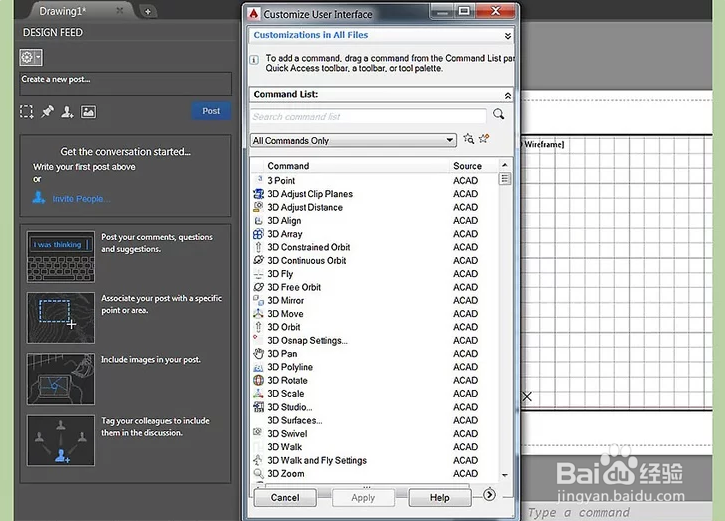Click the Apply button
Image resolution: width=725 pixels, height=521 pixels.
click(x=363, y=497)
